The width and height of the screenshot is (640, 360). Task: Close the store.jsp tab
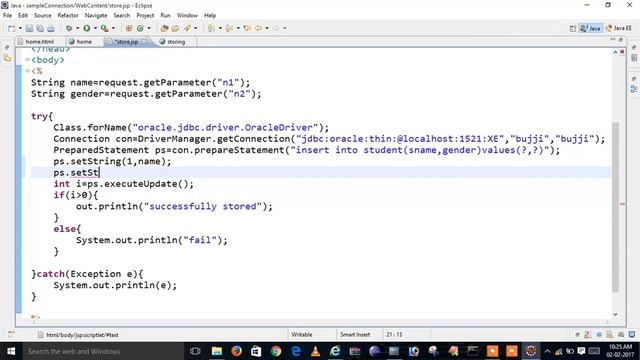point(144,41)
